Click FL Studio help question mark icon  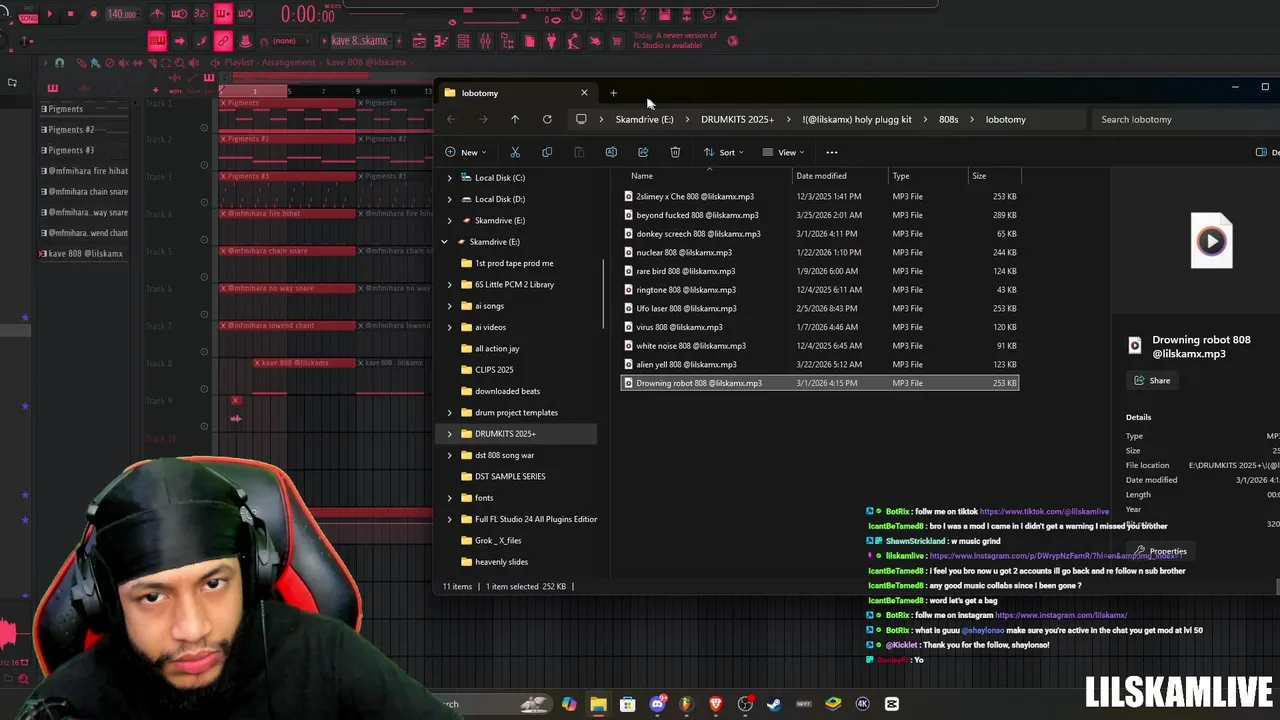(642, 14)
